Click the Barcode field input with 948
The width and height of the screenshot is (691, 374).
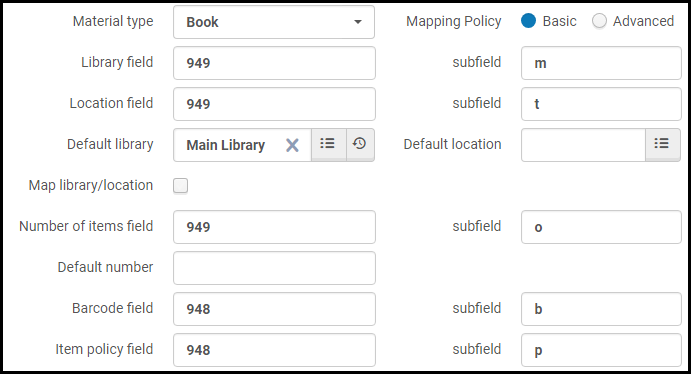[x=274, y=309]
